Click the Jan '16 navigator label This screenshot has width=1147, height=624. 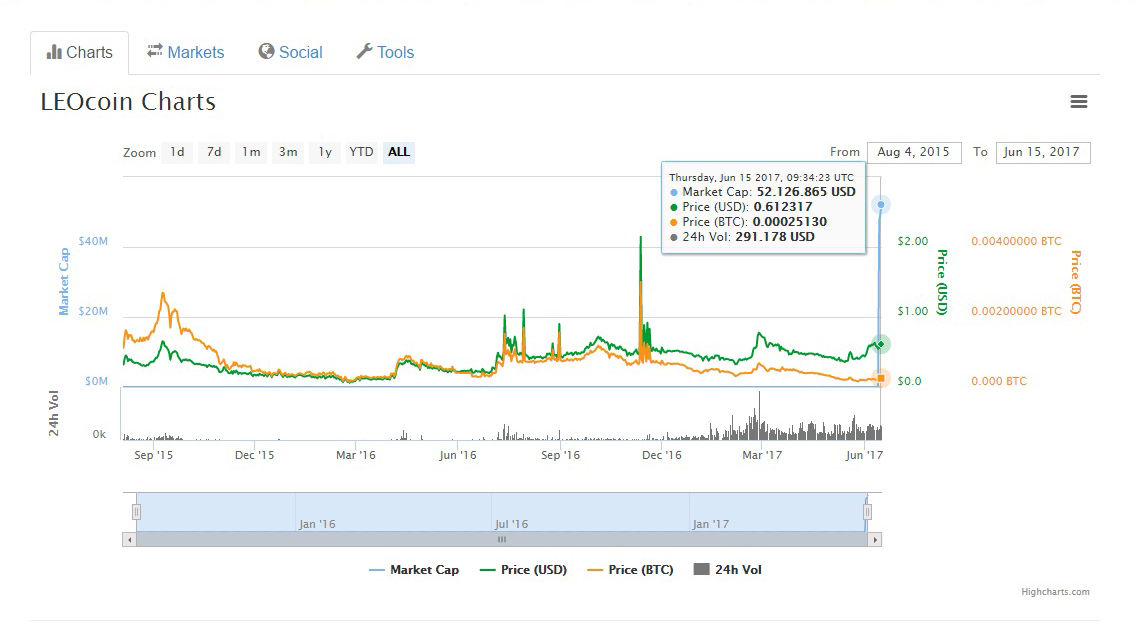[x=317, y=525]
